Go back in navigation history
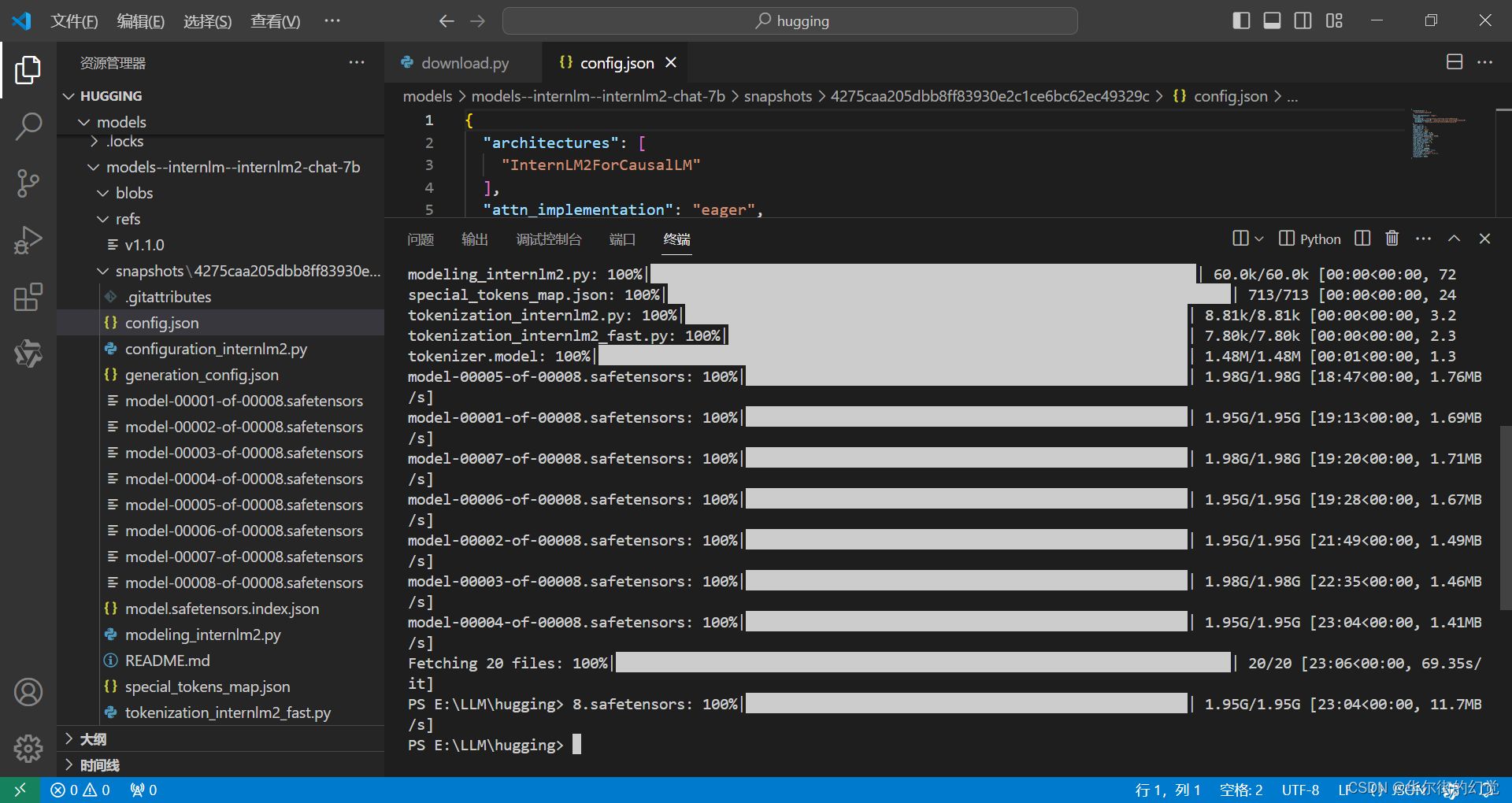Screen dimensions: 1512x803 point(447,21)
